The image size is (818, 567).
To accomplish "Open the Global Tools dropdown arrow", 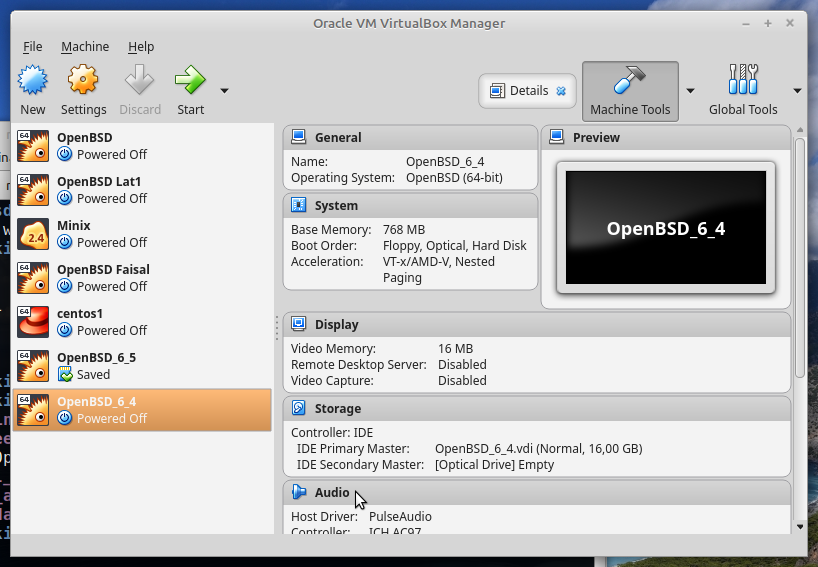I will click(797, 91).
